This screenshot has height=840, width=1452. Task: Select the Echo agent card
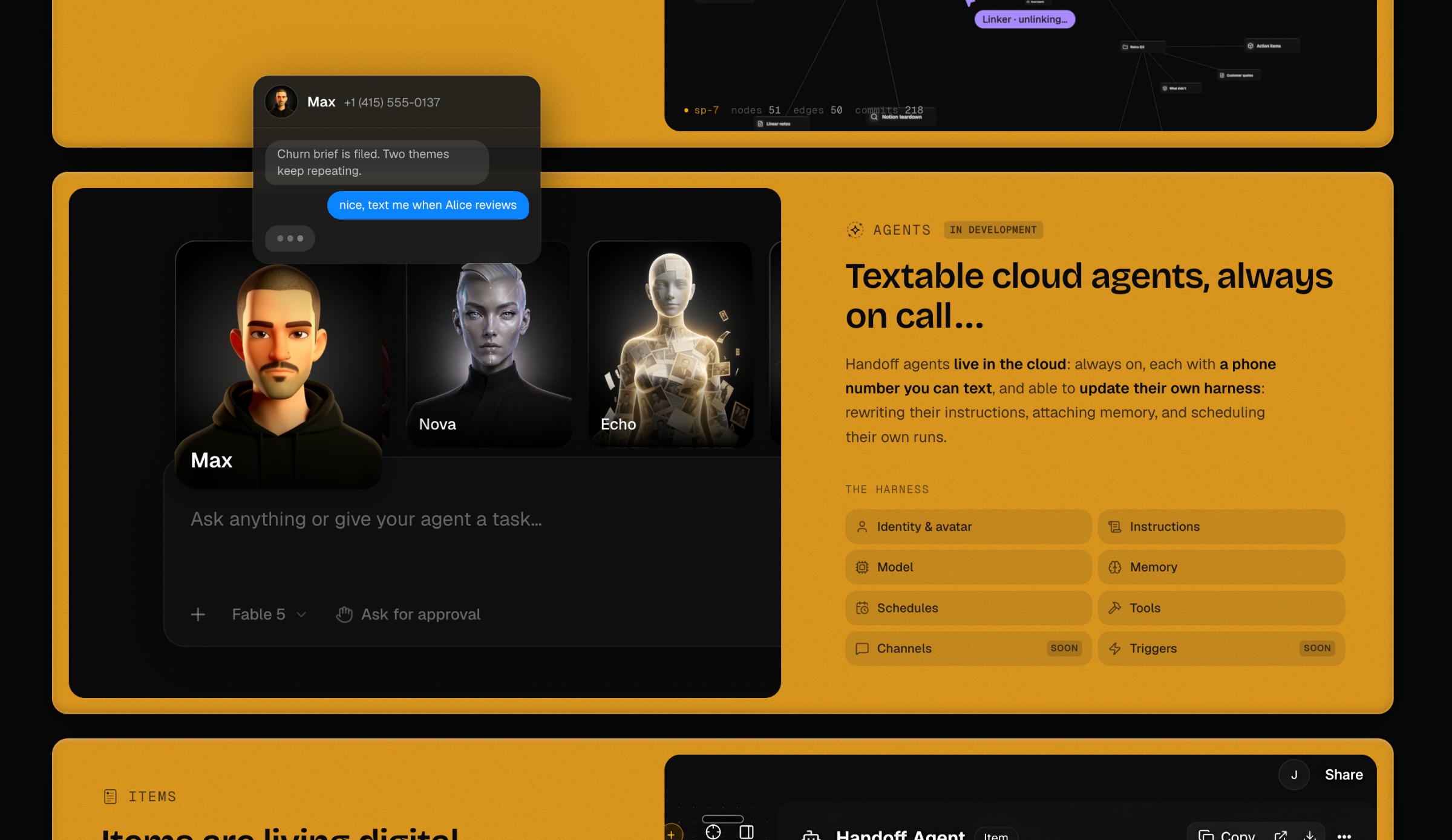[670, 344]
